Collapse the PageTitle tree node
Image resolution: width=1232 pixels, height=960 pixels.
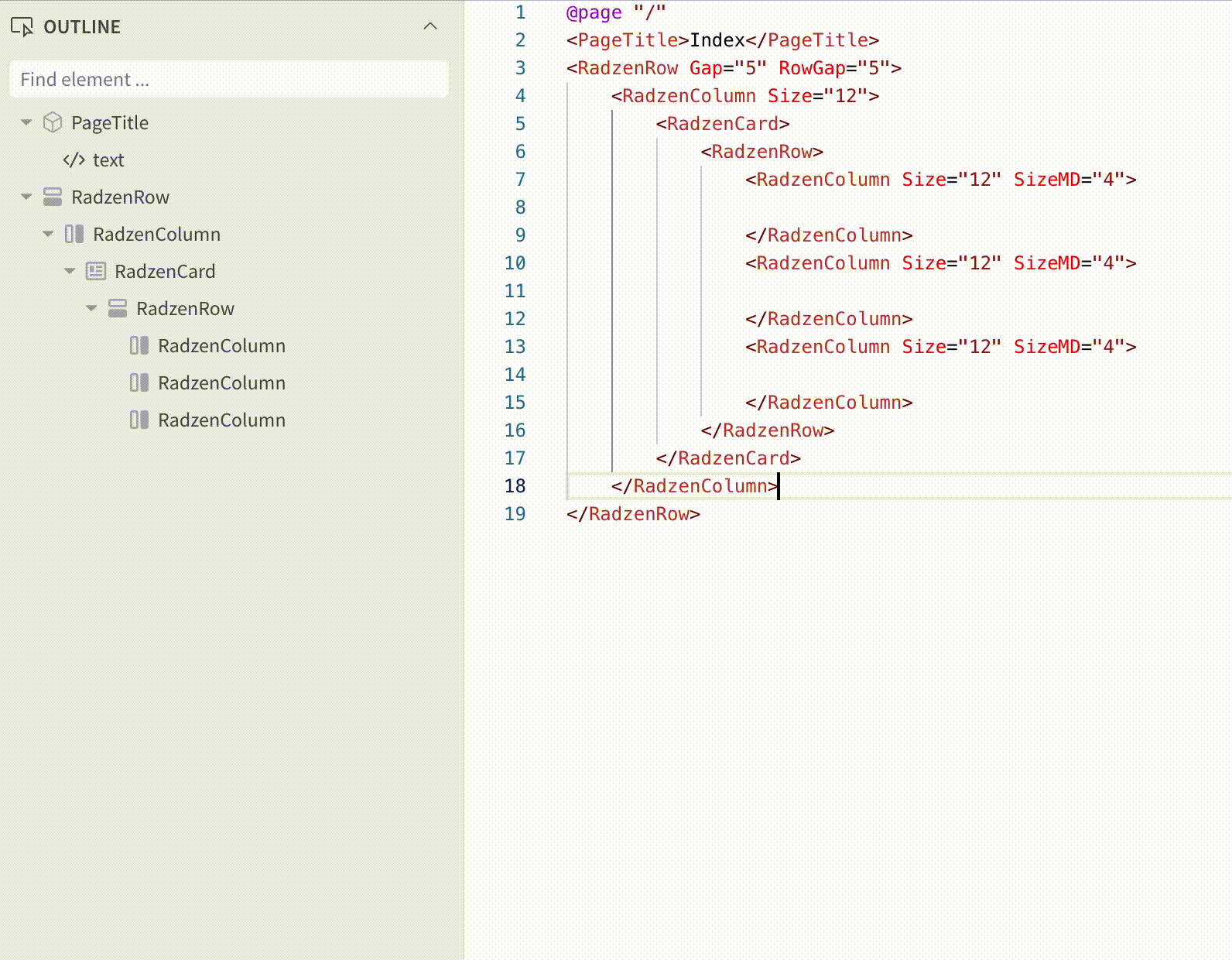point(26,122)
